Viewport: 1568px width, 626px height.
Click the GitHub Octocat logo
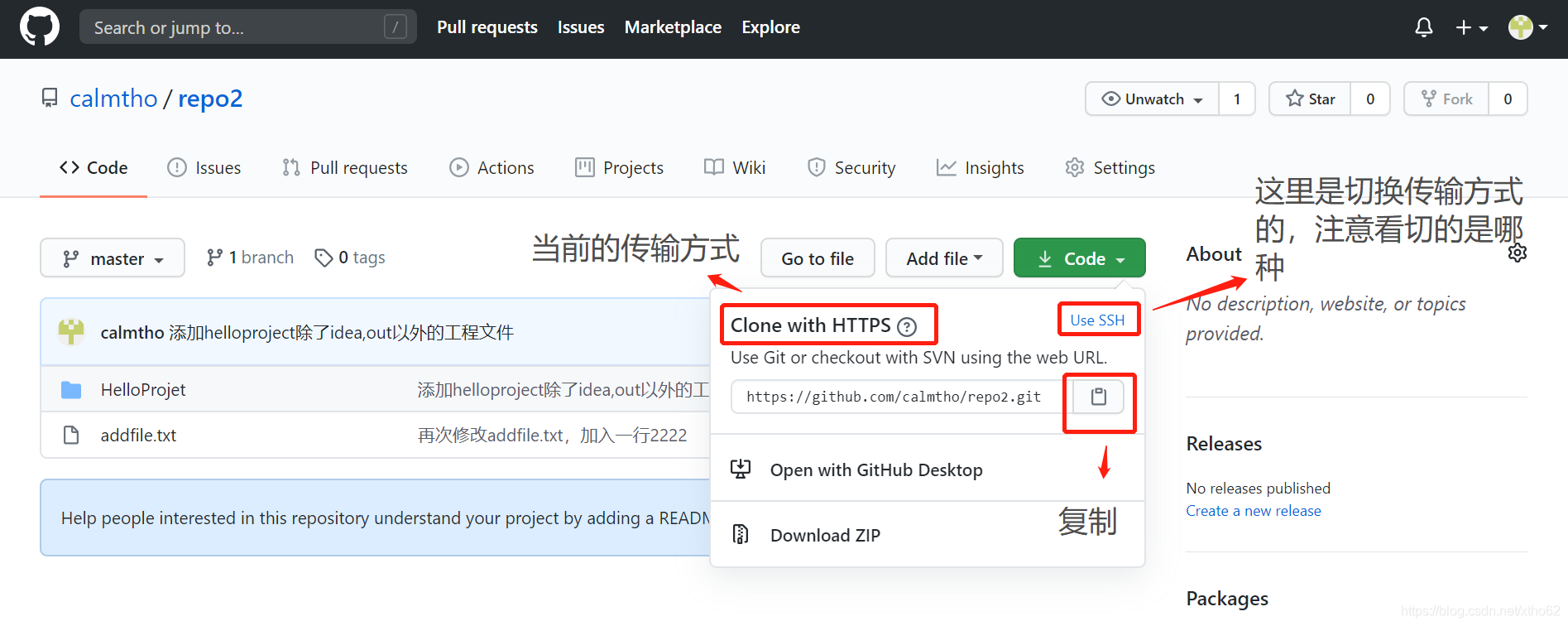(x=40, y=26)
